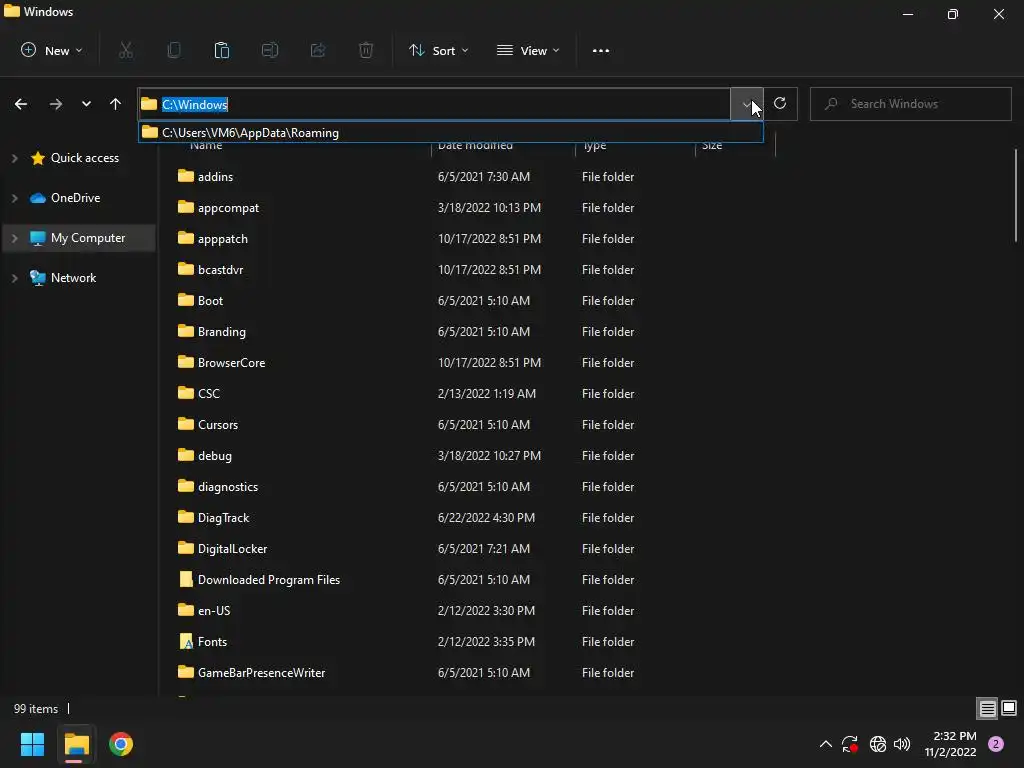This screenshot has height=768, width=1024.
Task: Expand the My Computer tree node
Action: tap(14, 238)
